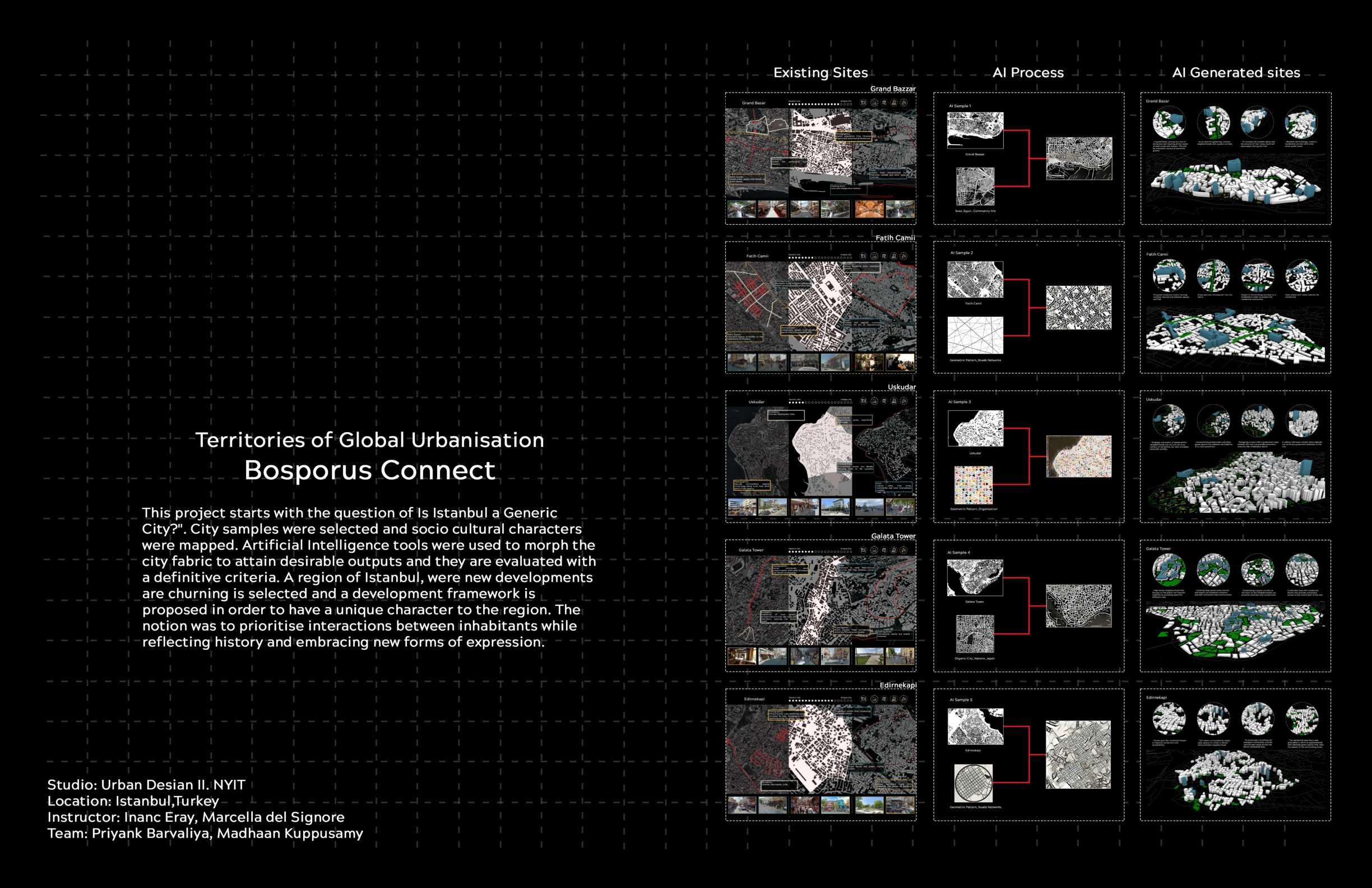Click the AI Process column heading
Screen dimensions: 1372x888
tap(1028, 73)
